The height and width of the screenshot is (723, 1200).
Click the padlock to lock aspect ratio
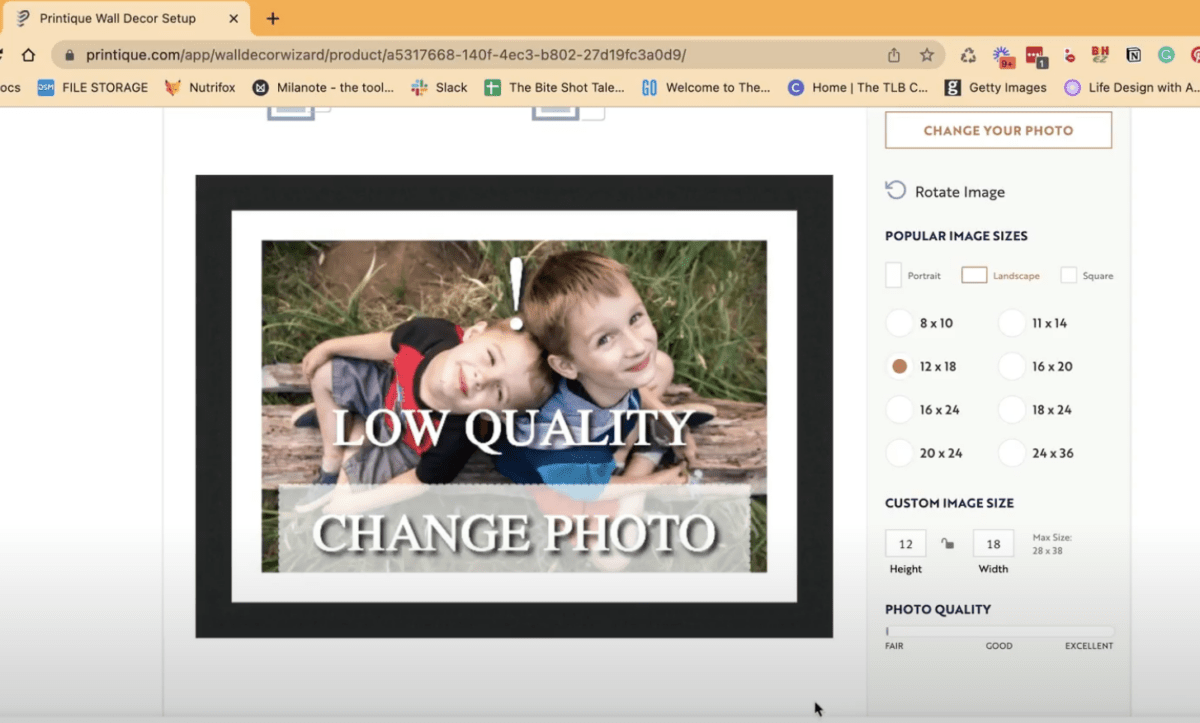(x=948, y=543)
